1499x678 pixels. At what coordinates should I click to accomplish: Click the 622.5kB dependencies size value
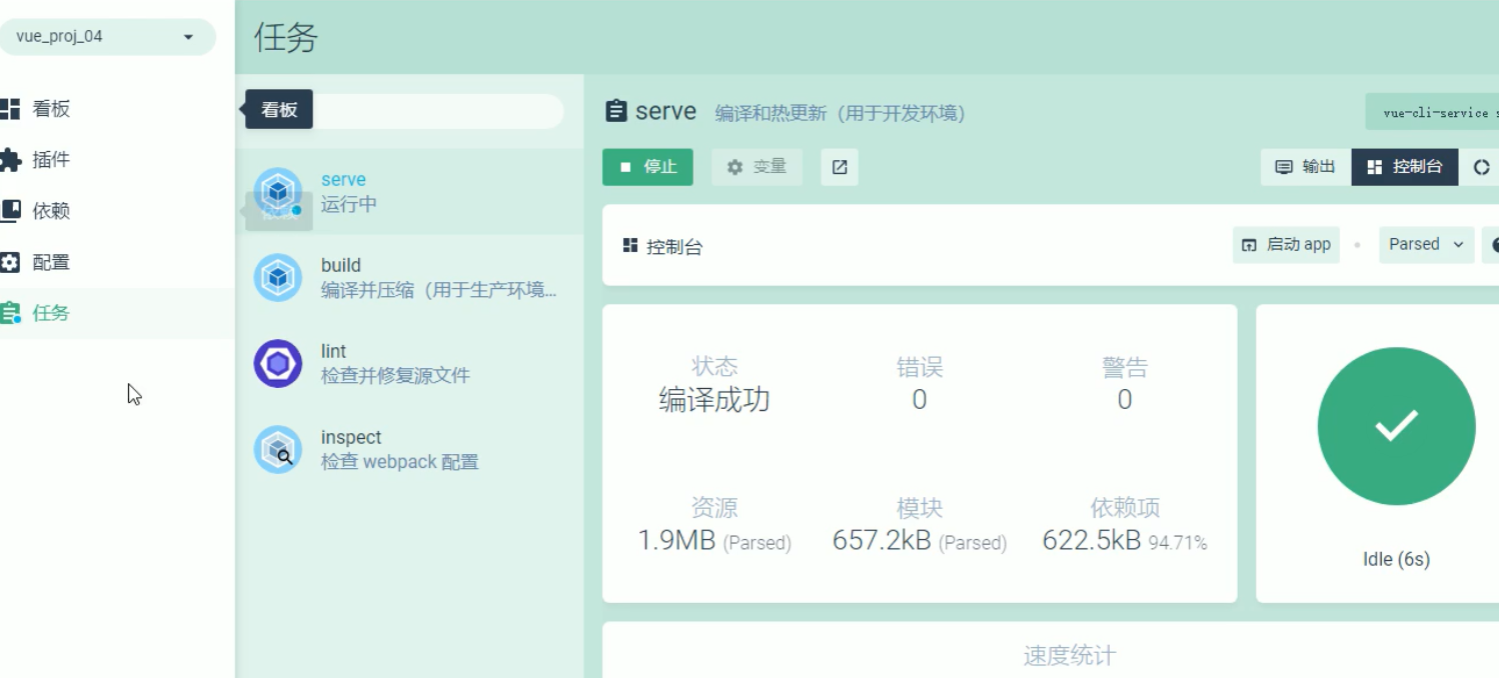pyautogui.click(x=1091, y=541)
